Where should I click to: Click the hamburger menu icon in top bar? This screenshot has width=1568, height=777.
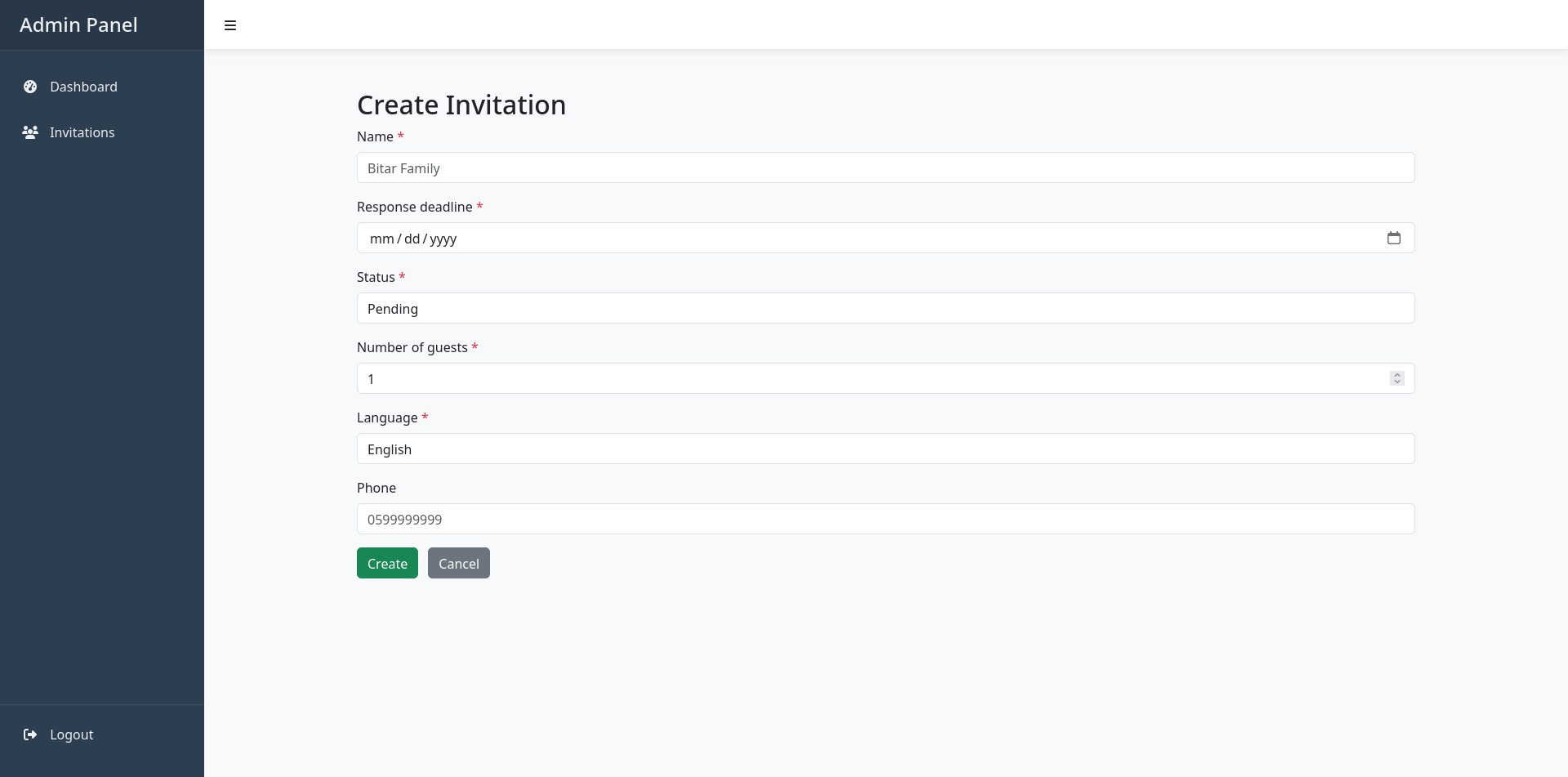(x=230, y=25)
